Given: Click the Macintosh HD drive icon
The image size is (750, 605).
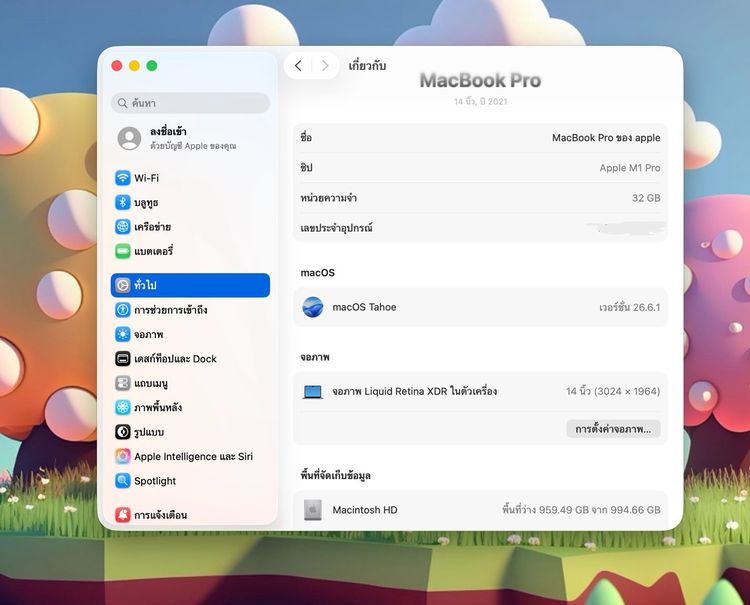Looking at the screenshot, I should [x=313, y=510].
